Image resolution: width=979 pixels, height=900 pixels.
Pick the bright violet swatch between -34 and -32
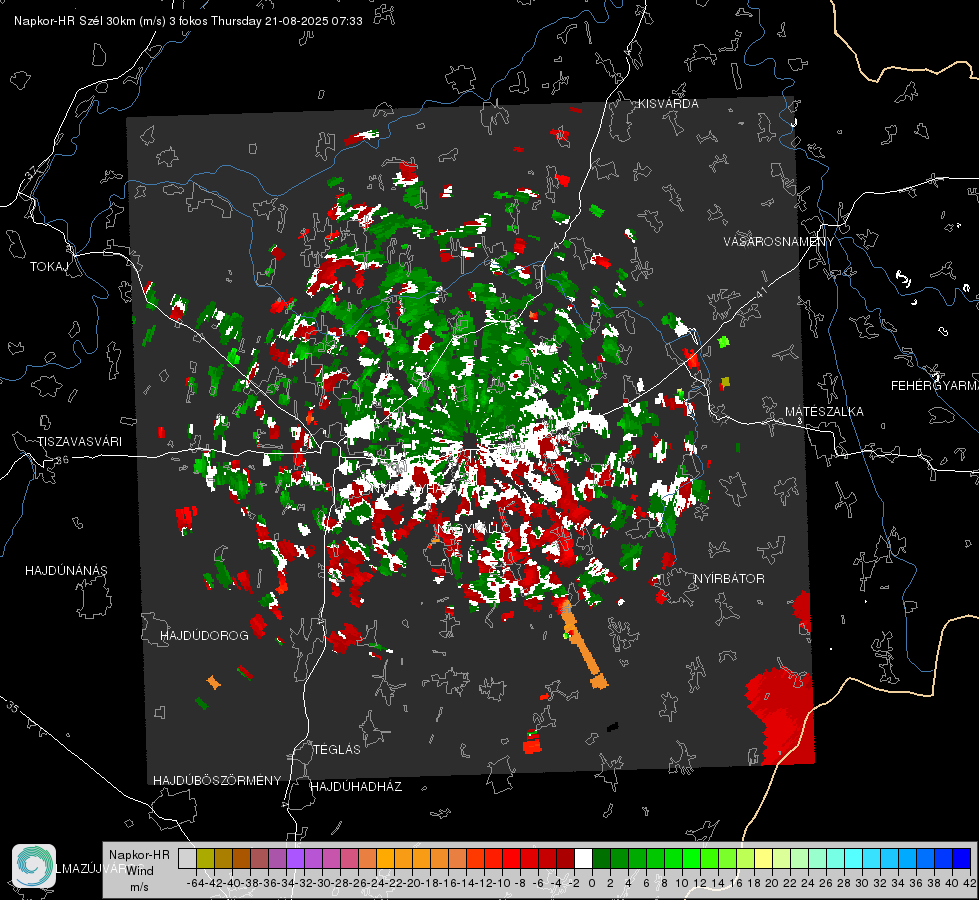pyautogui.click(x=295, y=858)
